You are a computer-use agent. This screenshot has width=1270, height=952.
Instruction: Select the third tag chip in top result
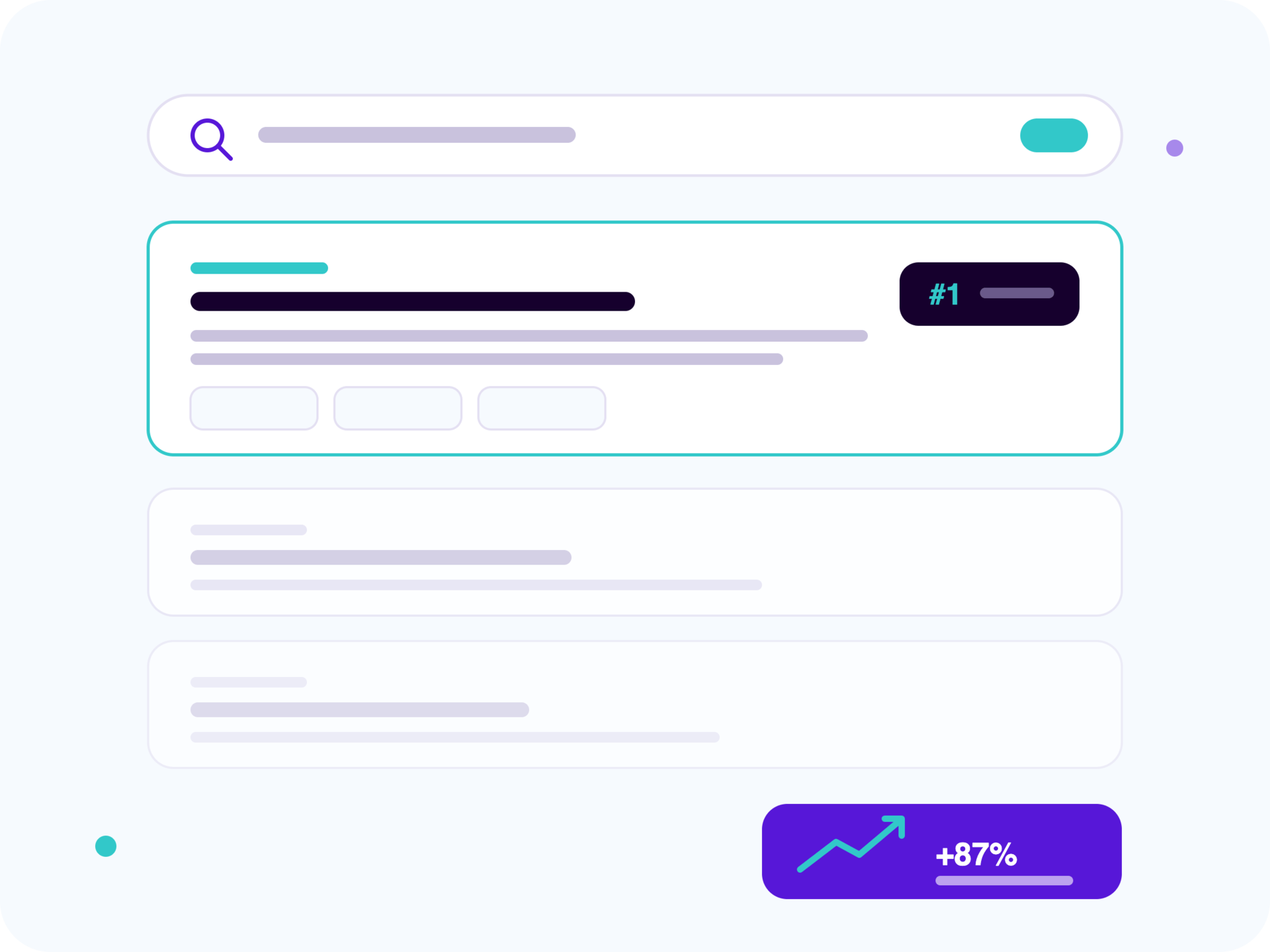tap(542, 409)
